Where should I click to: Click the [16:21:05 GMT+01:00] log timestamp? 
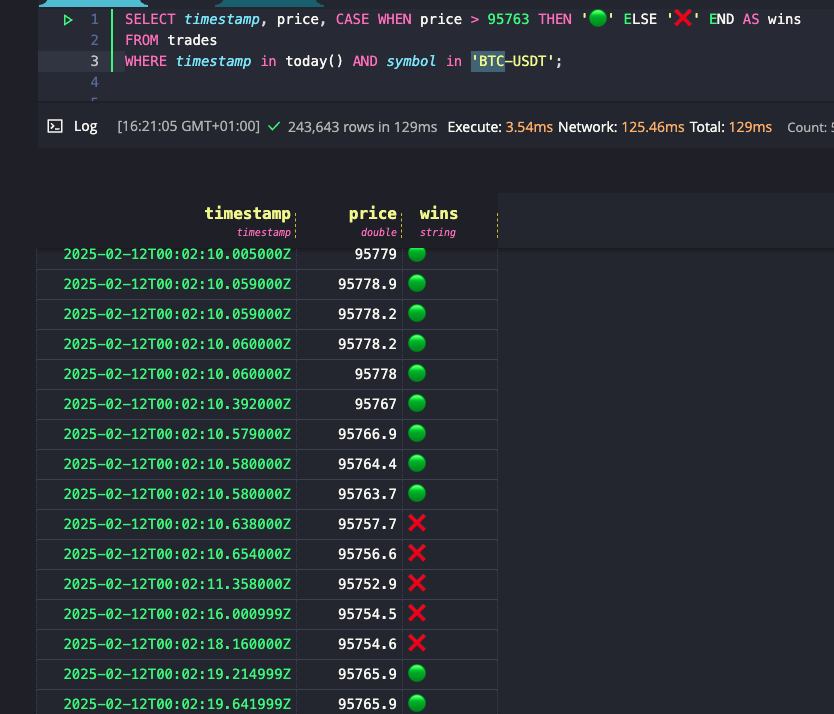[x=188, y=127]
